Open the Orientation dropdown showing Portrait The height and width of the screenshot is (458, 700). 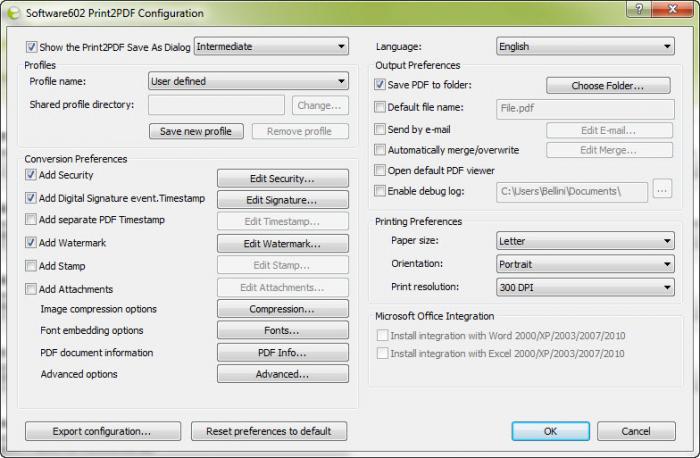tap(585, 264)
